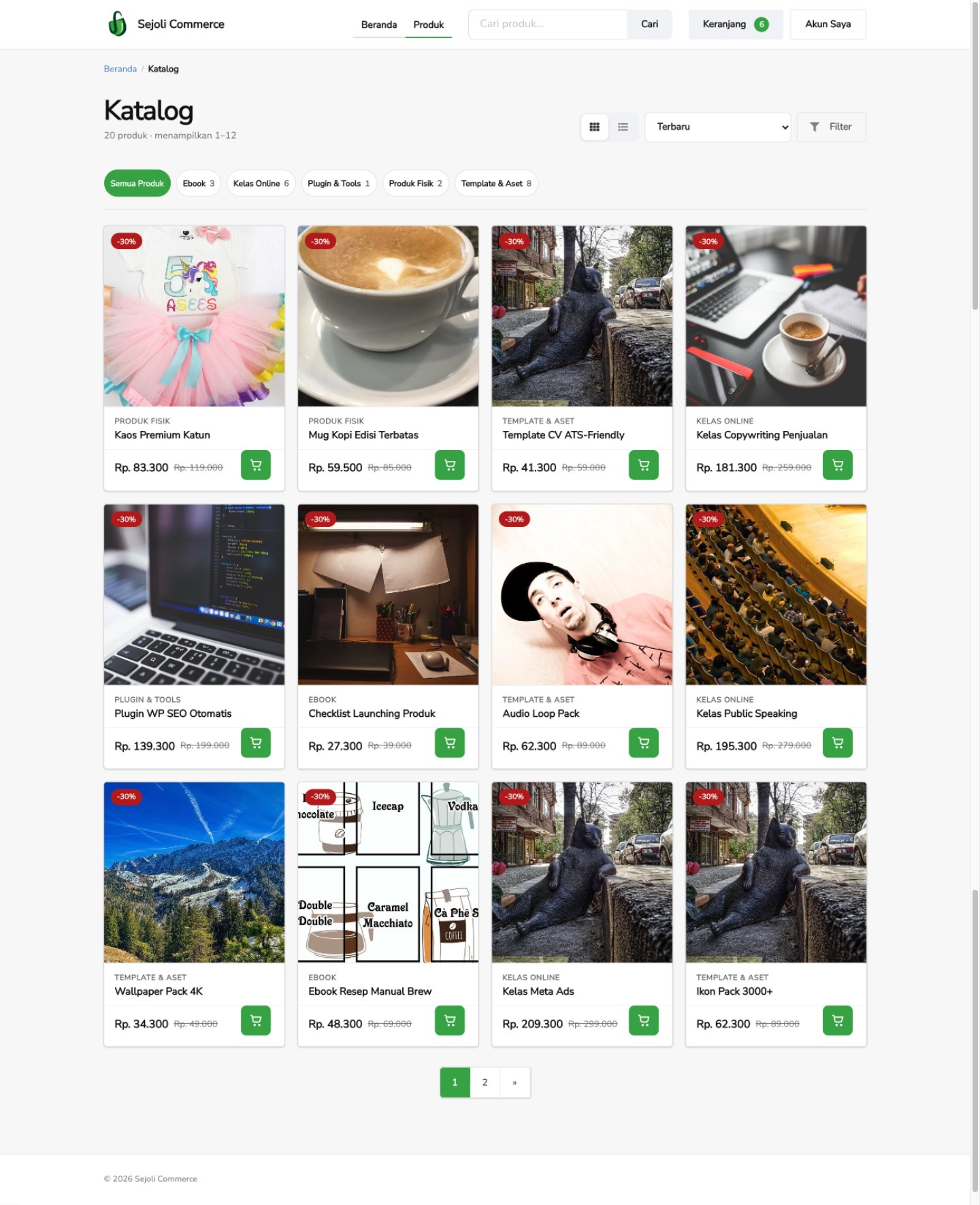Add Ebook Resep Manual Brew to cart
Image resolution: width=980 pixels, height=1205 pixels.
pos(450,1021)
